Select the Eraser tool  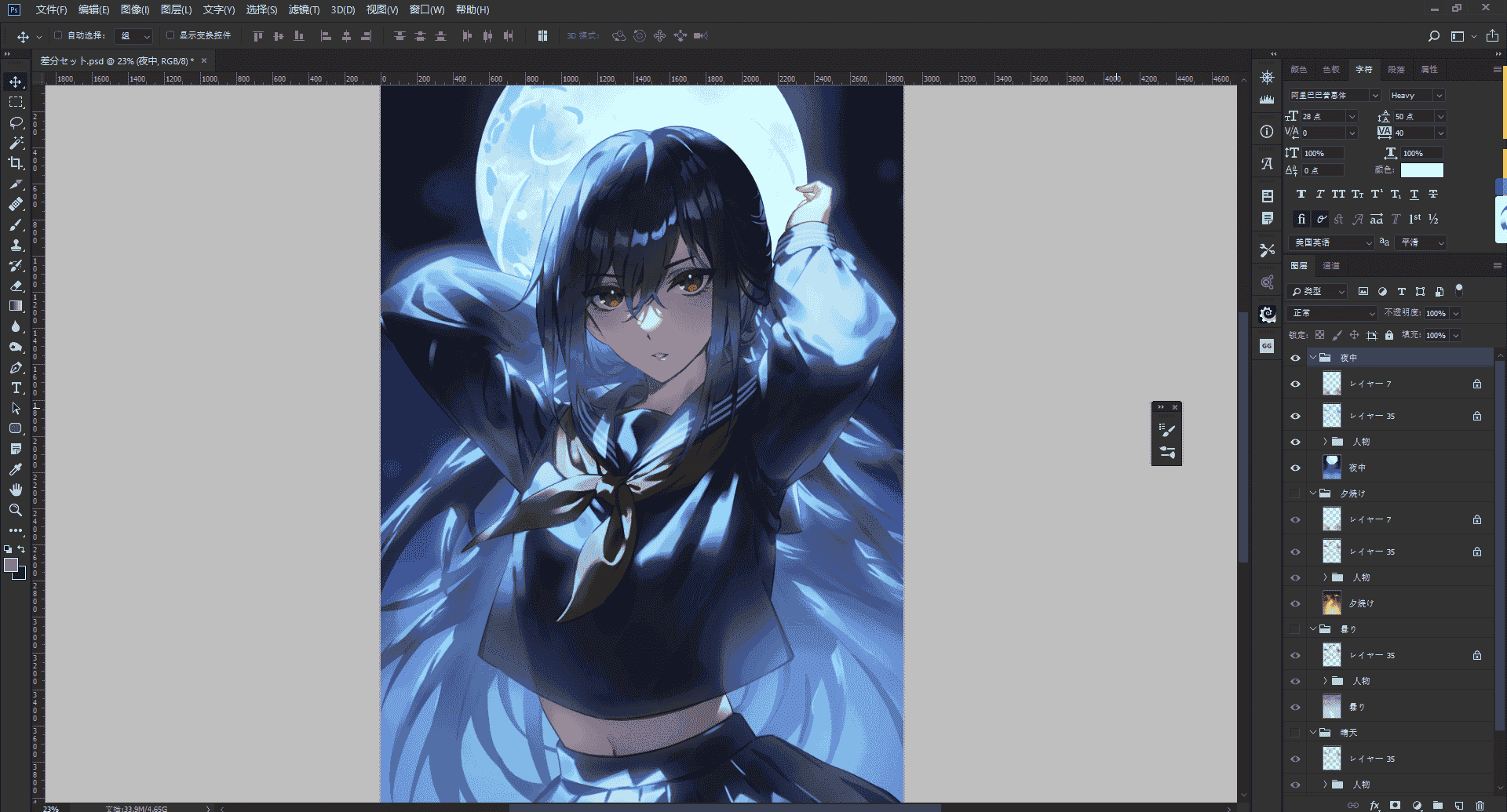16,286
